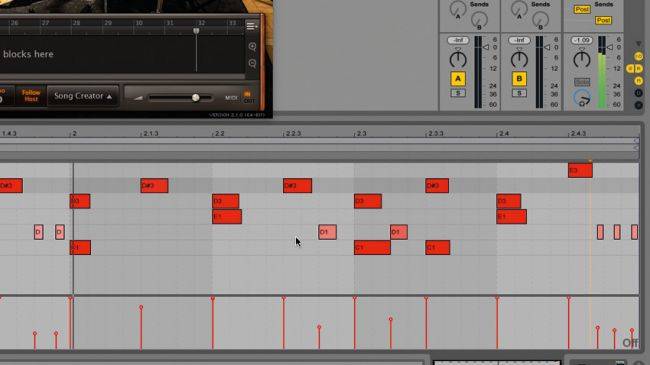The height and width of the screenshot is (365, 650).
Task: Click the master headphone cue volume knob
Action: (x=582, y=98)
